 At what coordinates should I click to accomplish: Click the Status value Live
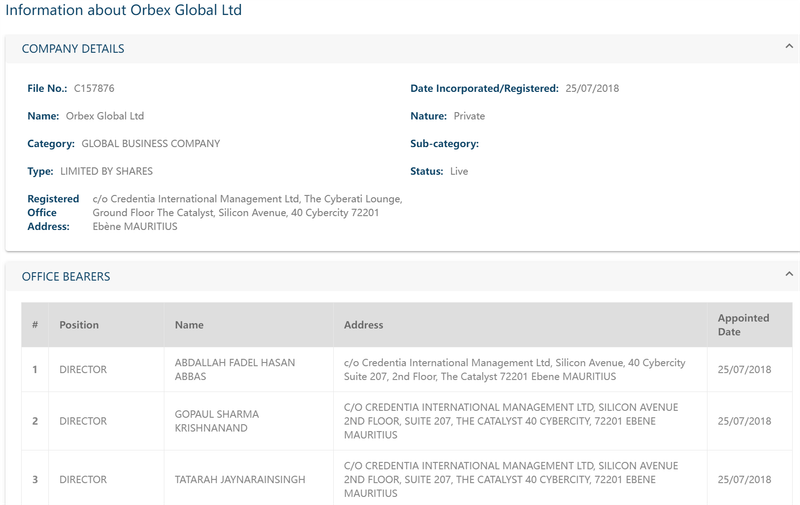459,171
